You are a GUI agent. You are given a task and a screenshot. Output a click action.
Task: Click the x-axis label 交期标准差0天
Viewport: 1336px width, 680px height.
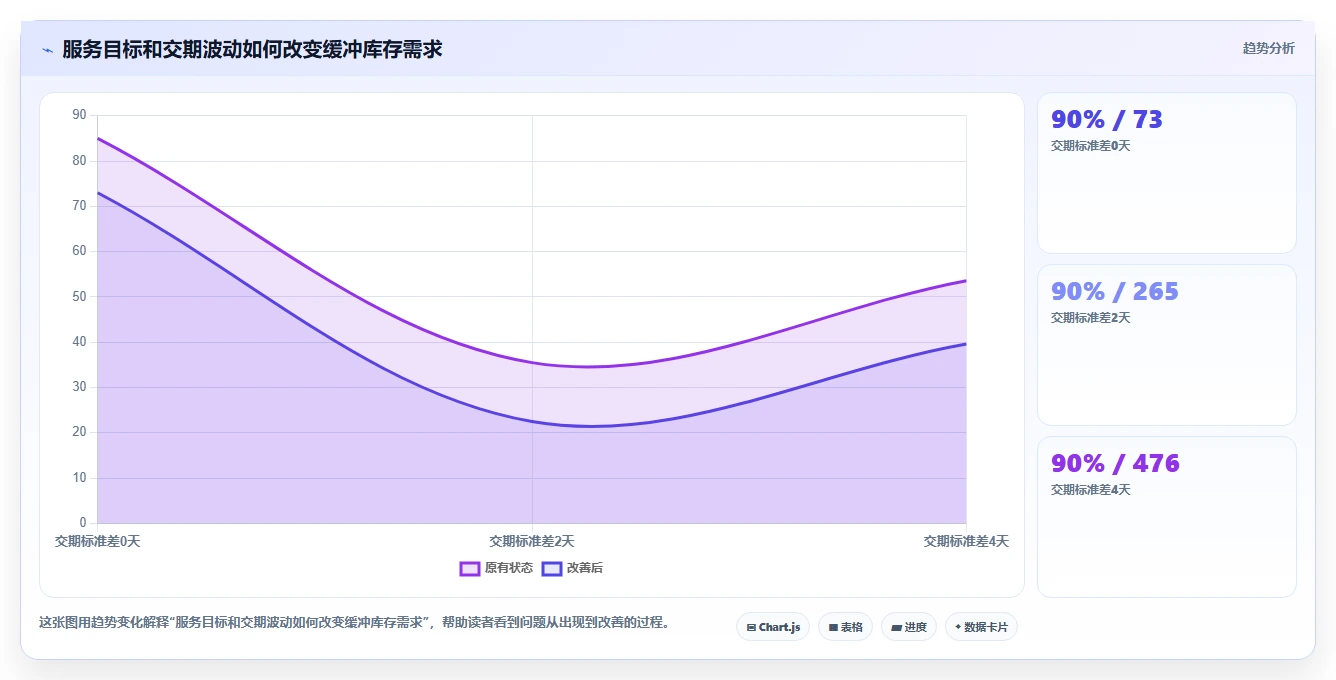(97, 541)
